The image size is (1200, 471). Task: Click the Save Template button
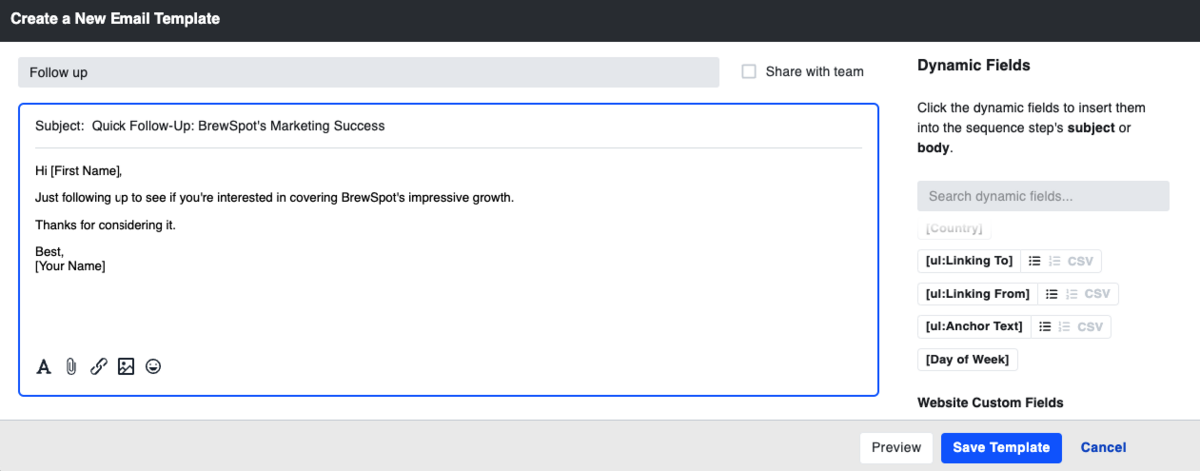[x=1001, y=448]
